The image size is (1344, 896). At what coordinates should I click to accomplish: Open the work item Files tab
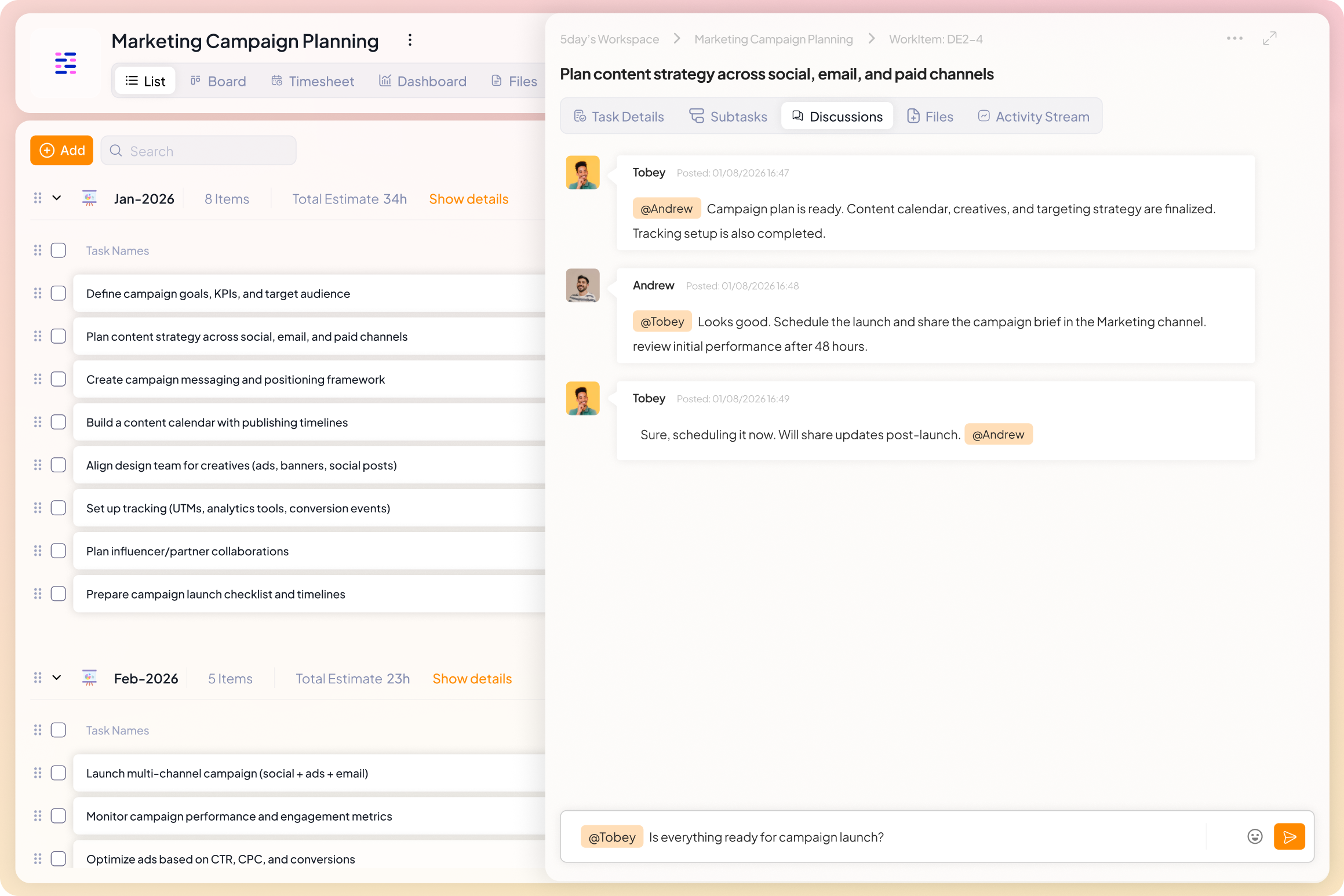click(930, 116)
